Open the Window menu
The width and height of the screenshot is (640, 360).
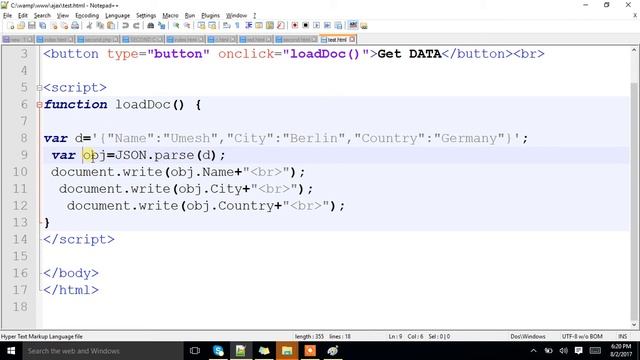236,16
